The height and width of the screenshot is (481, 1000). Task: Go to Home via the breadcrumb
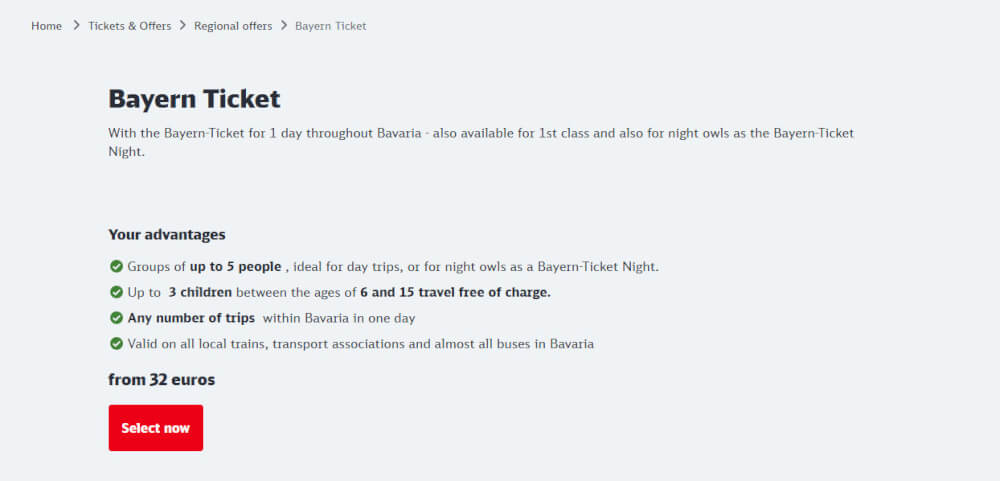46,26
